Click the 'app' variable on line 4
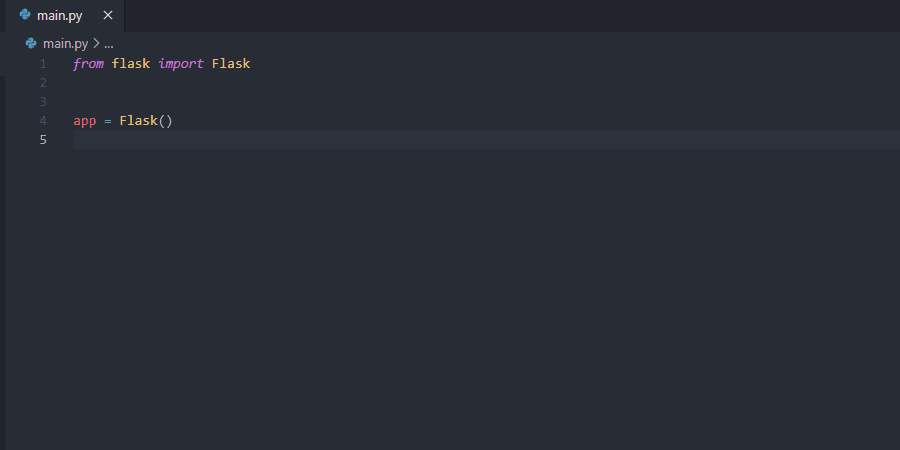Viewport: 900px width, 450px height. click(85, 121)
